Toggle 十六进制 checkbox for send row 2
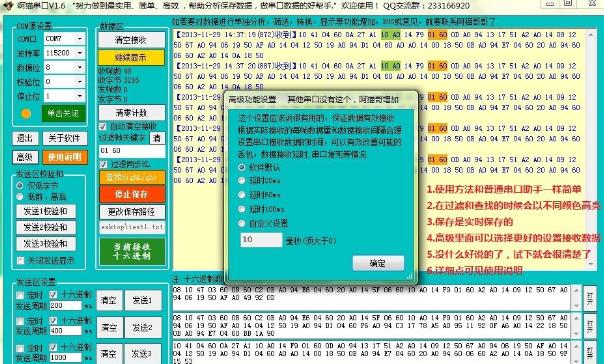Screen dimensions: 604x364 tap(53, 320)
